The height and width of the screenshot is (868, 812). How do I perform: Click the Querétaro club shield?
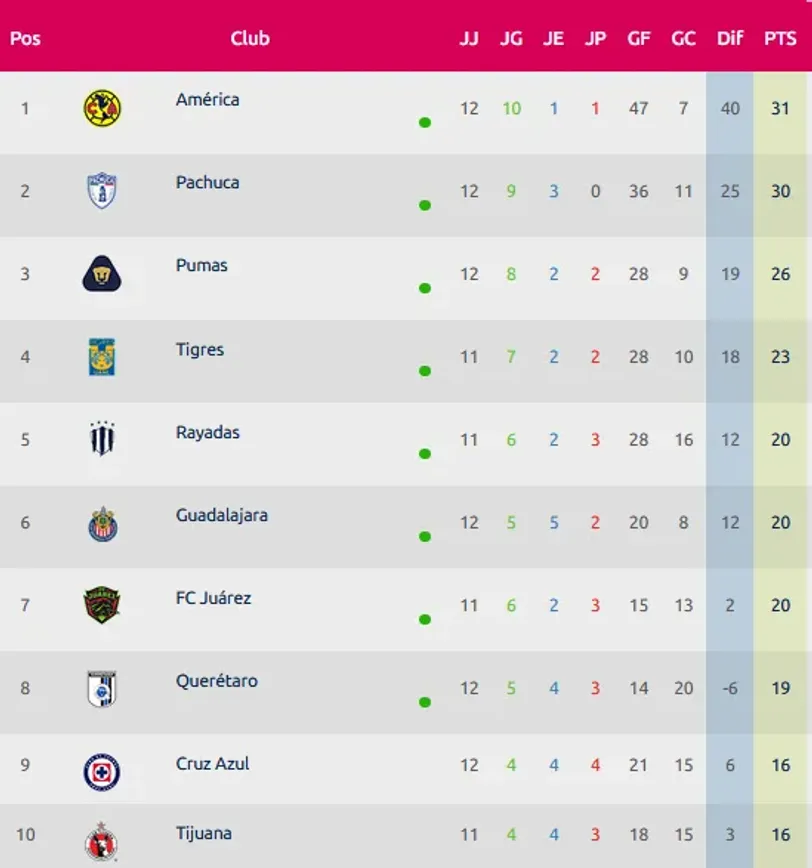tap(102, 688)
